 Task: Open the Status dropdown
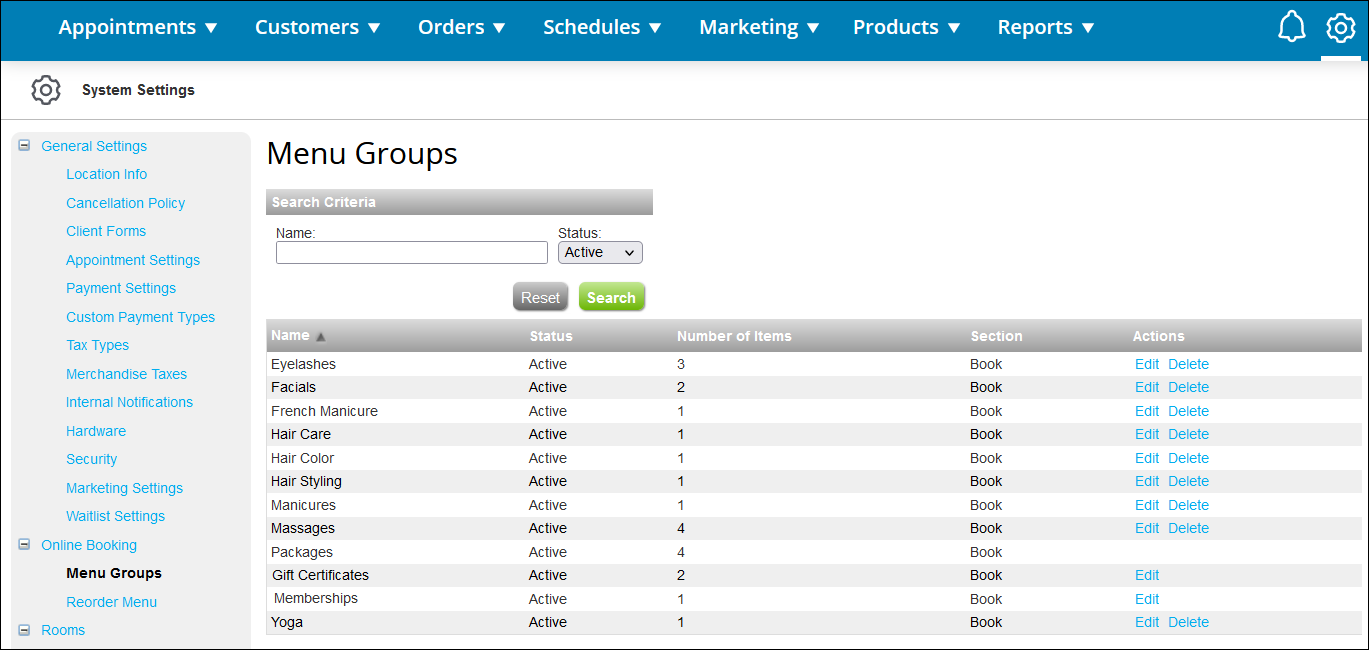pyautogui.click(x=600, y=252)
